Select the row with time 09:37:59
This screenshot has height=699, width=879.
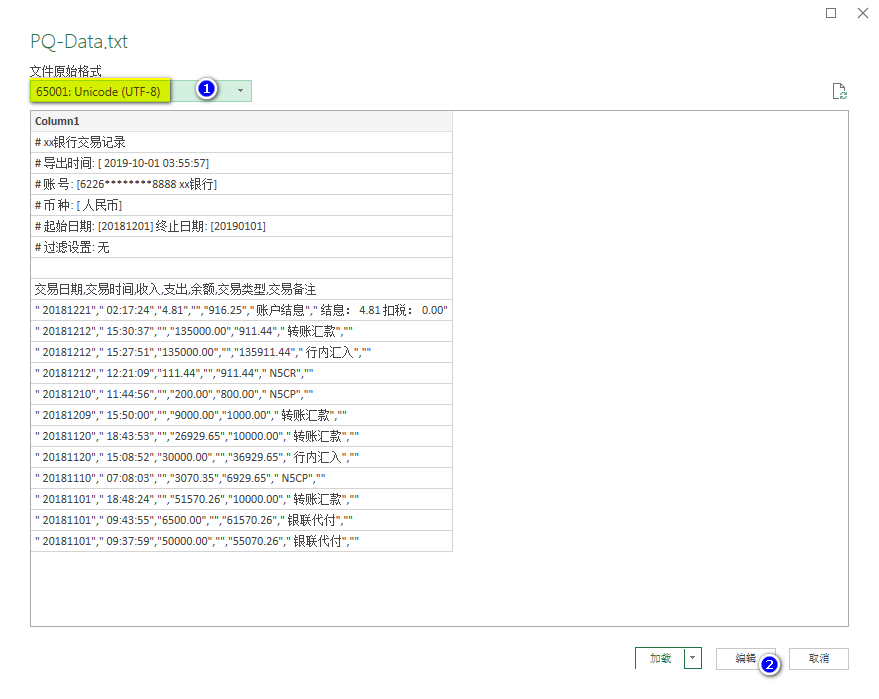click(x=241, y=541)
